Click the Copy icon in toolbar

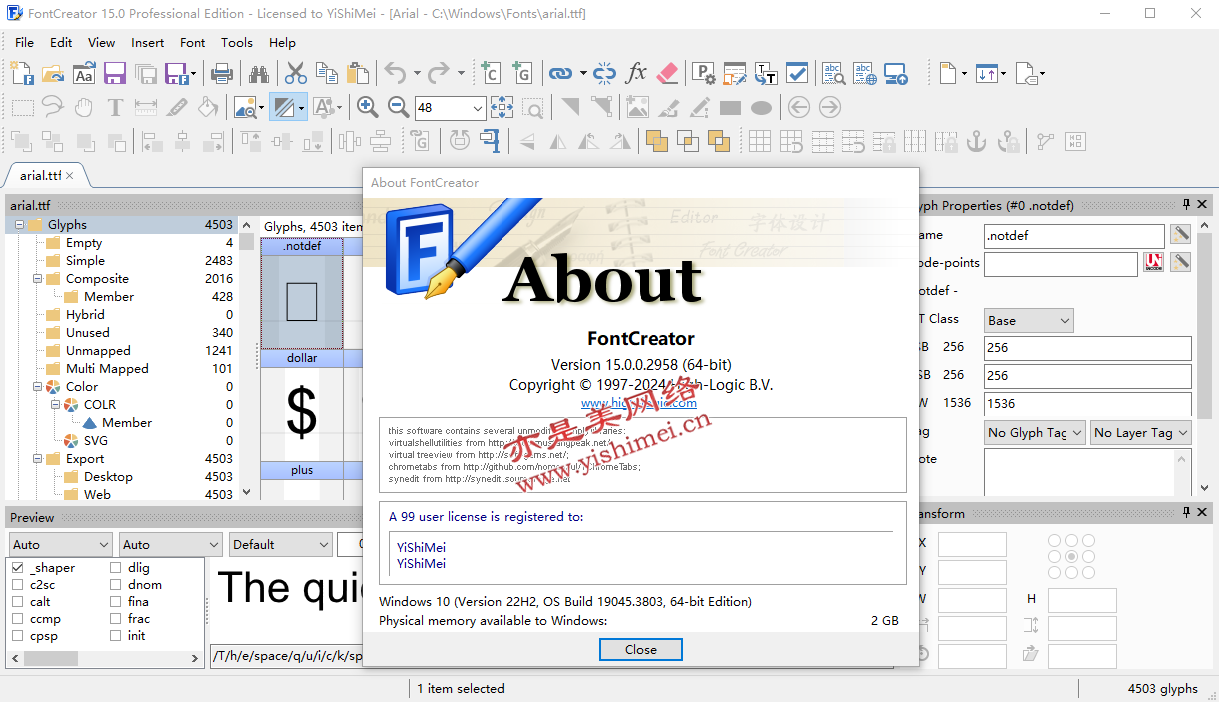click(326, 73)
